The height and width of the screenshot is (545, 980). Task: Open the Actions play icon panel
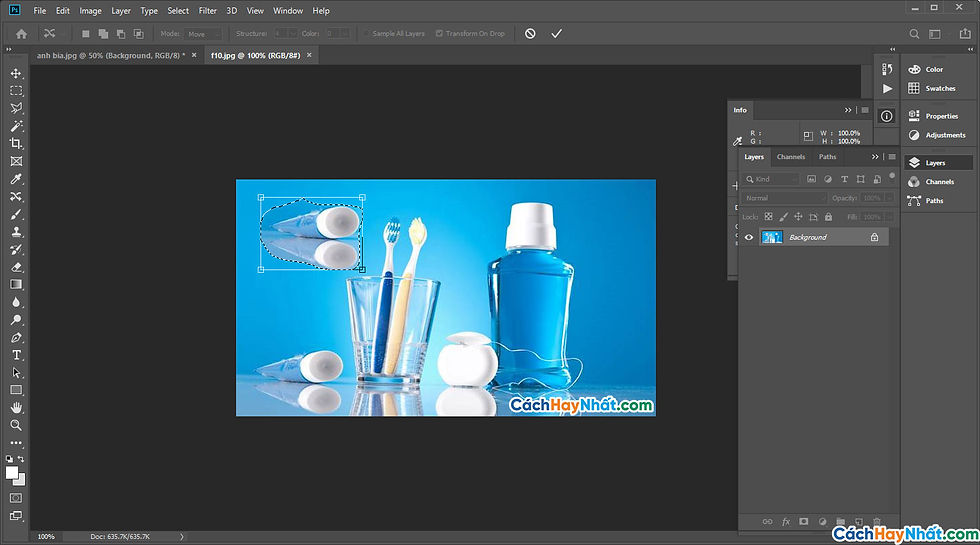coord(887,89)
